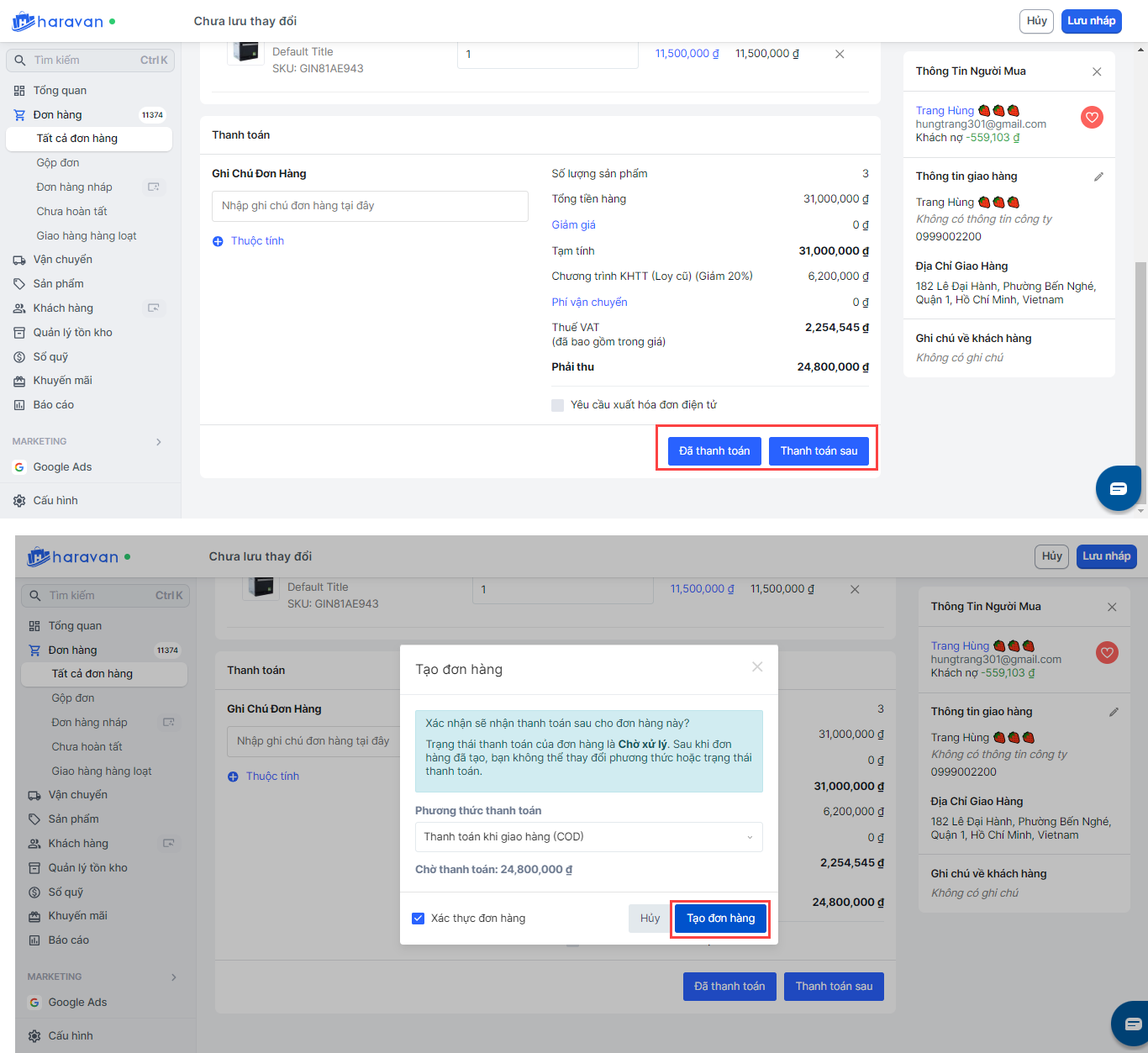Click the Sản phẩm tag icon in upper sidebar
Viewport: 1148px width, 1053px height.
click(19, 284)
